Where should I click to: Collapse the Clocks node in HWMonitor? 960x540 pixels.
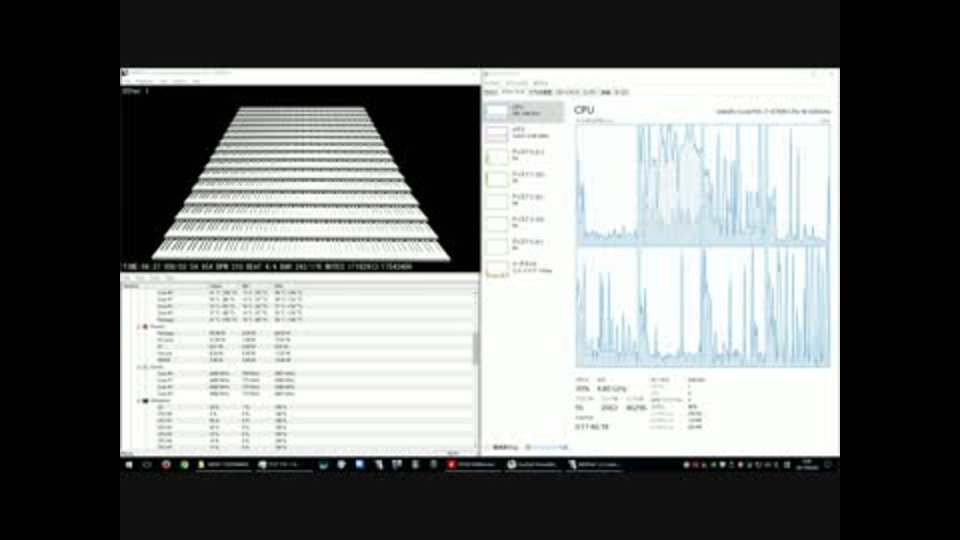click(x=139, y=367)
